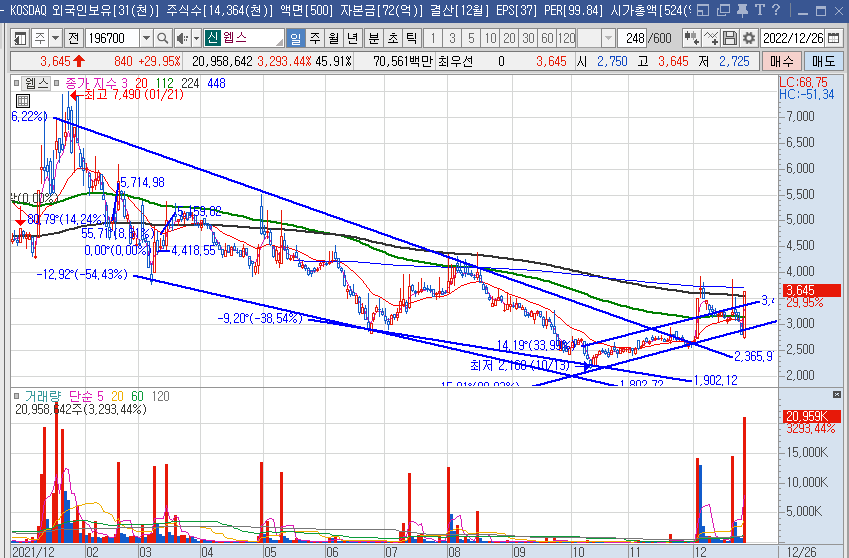The width and height of the screenshot is (849, 558).
Task: Click the stock code field 196700
Action: [113, 38]
